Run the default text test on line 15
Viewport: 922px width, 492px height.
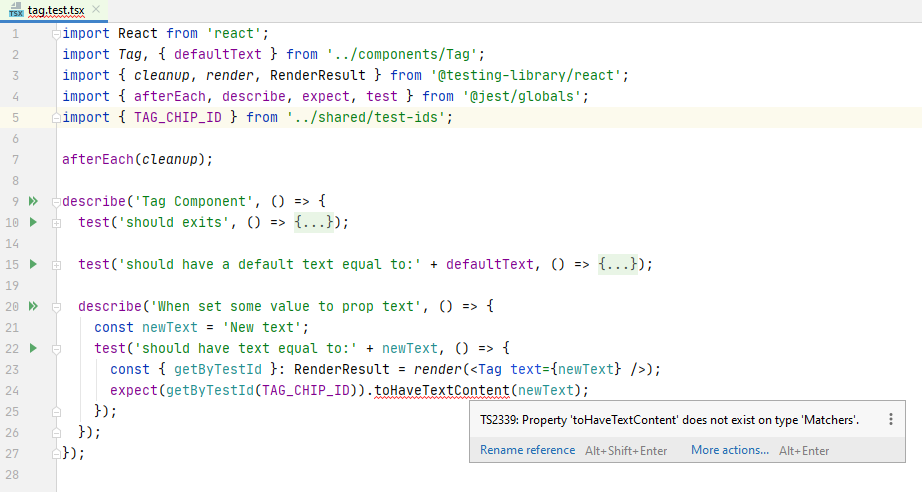point(34,265)
